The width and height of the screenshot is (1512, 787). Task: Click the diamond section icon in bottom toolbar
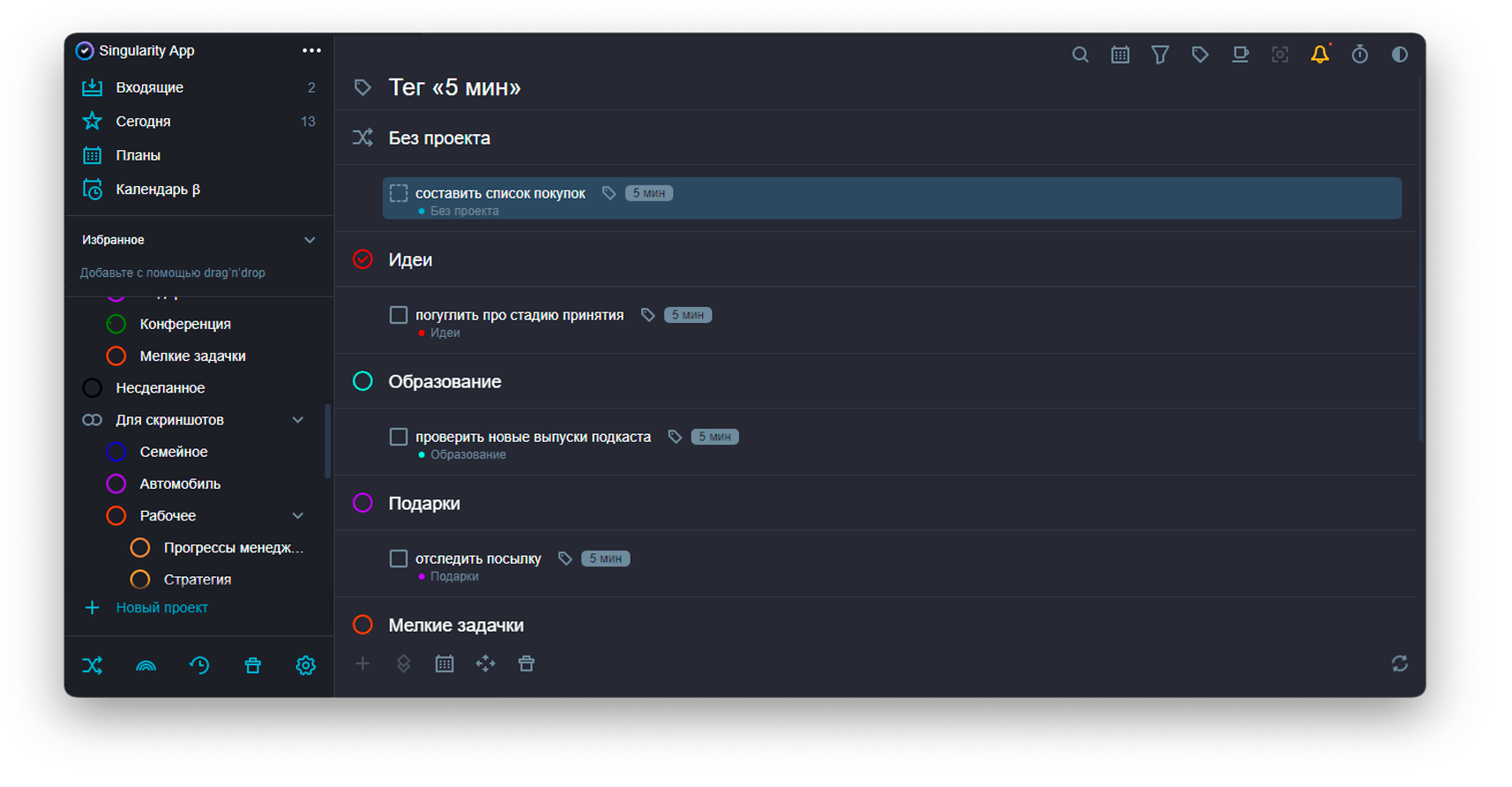coord(403,663)
